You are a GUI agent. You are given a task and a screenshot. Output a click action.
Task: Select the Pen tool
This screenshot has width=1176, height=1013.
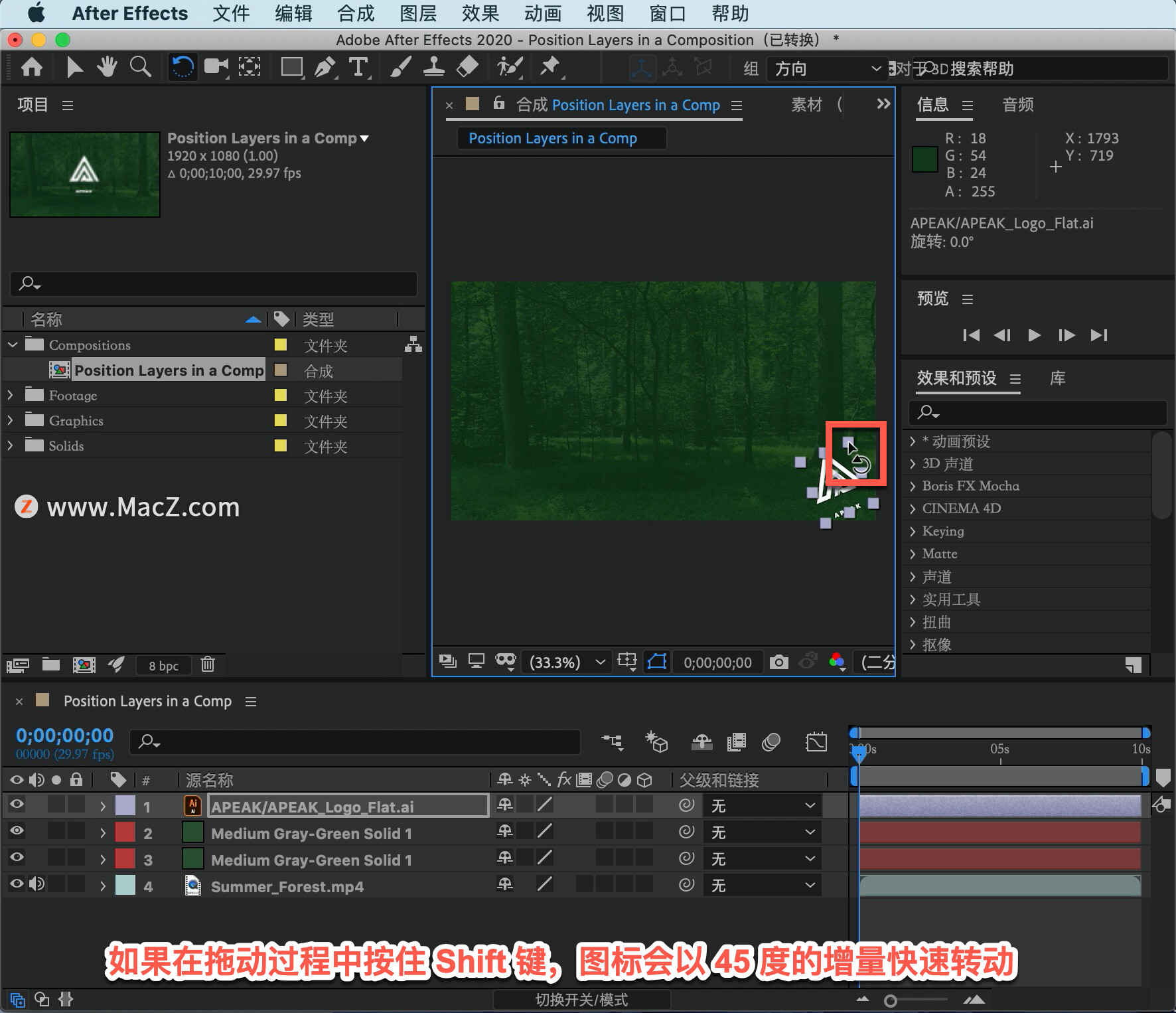click(325, 67)
